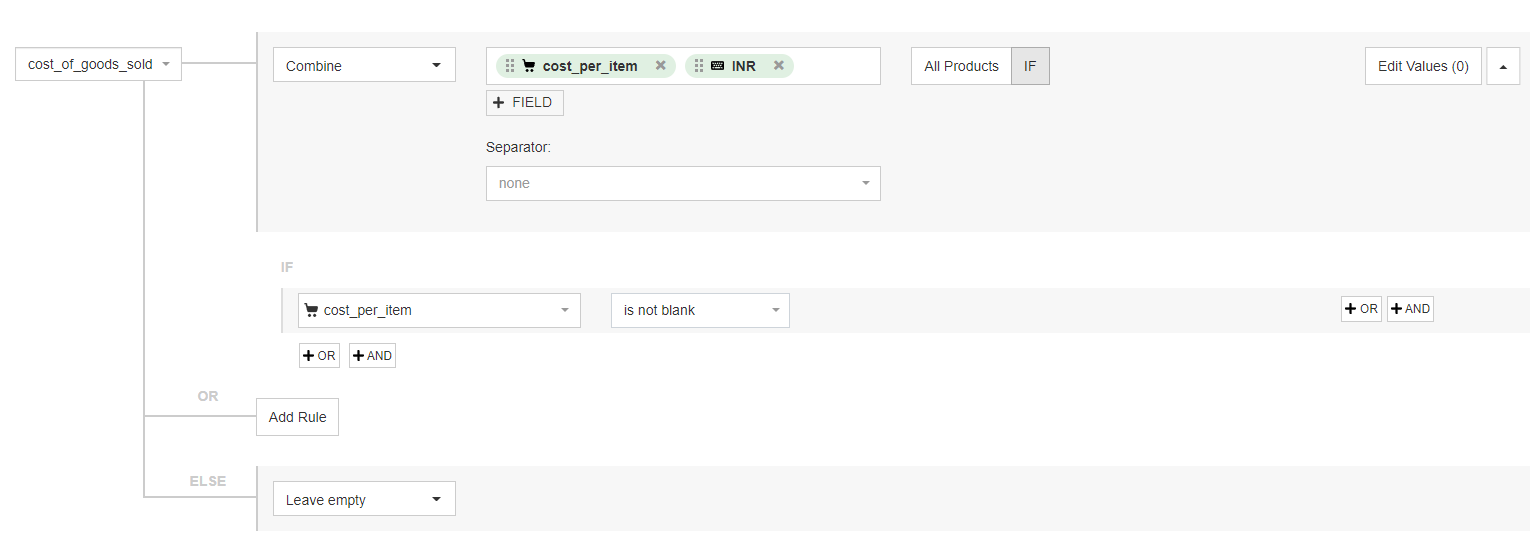Click drag handle on cost_per_item chip

point(510,66)
